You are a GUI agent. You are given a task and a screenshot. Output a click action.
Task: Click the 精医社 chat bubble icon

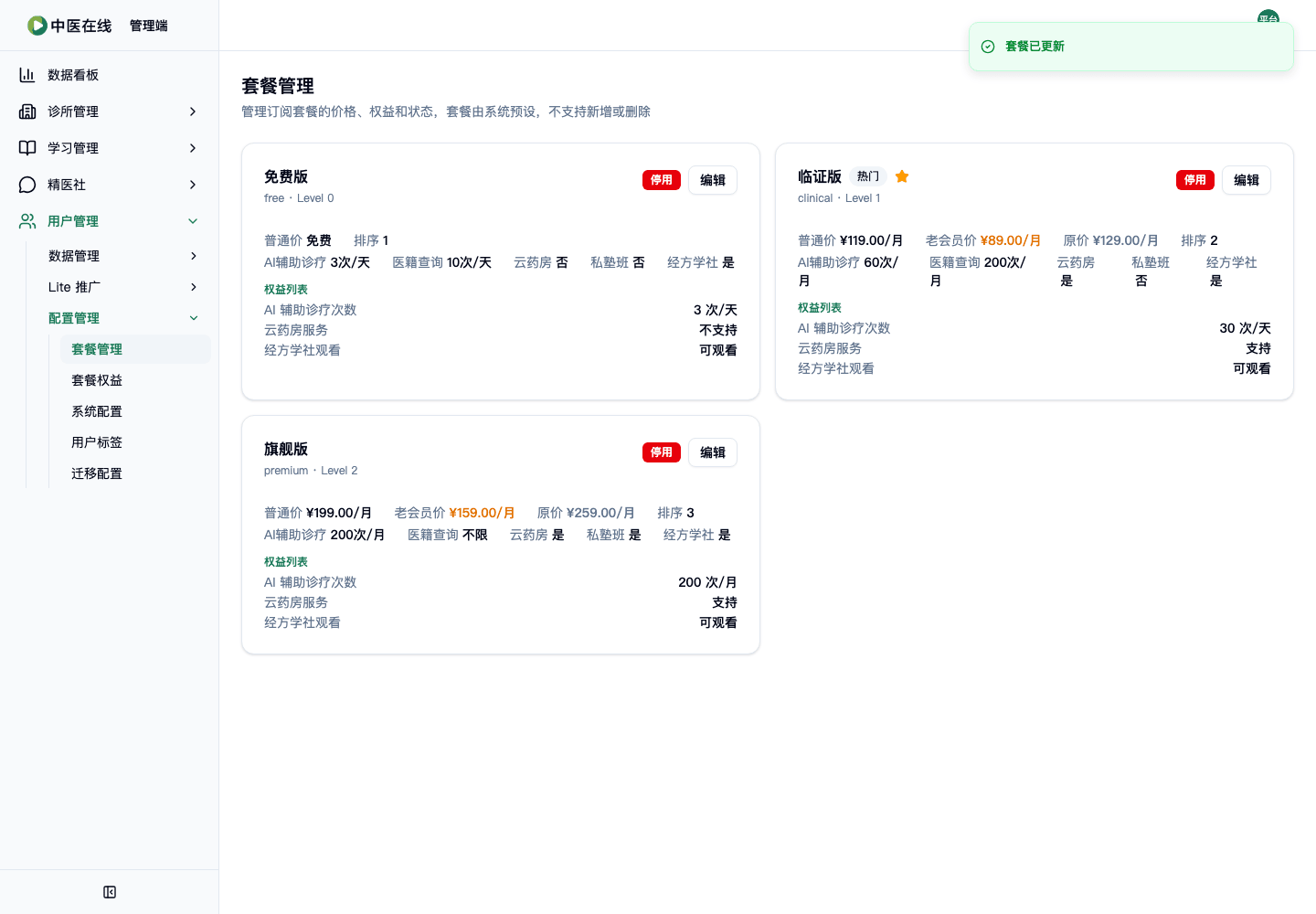pyautogui.click(x=27, y=185)
